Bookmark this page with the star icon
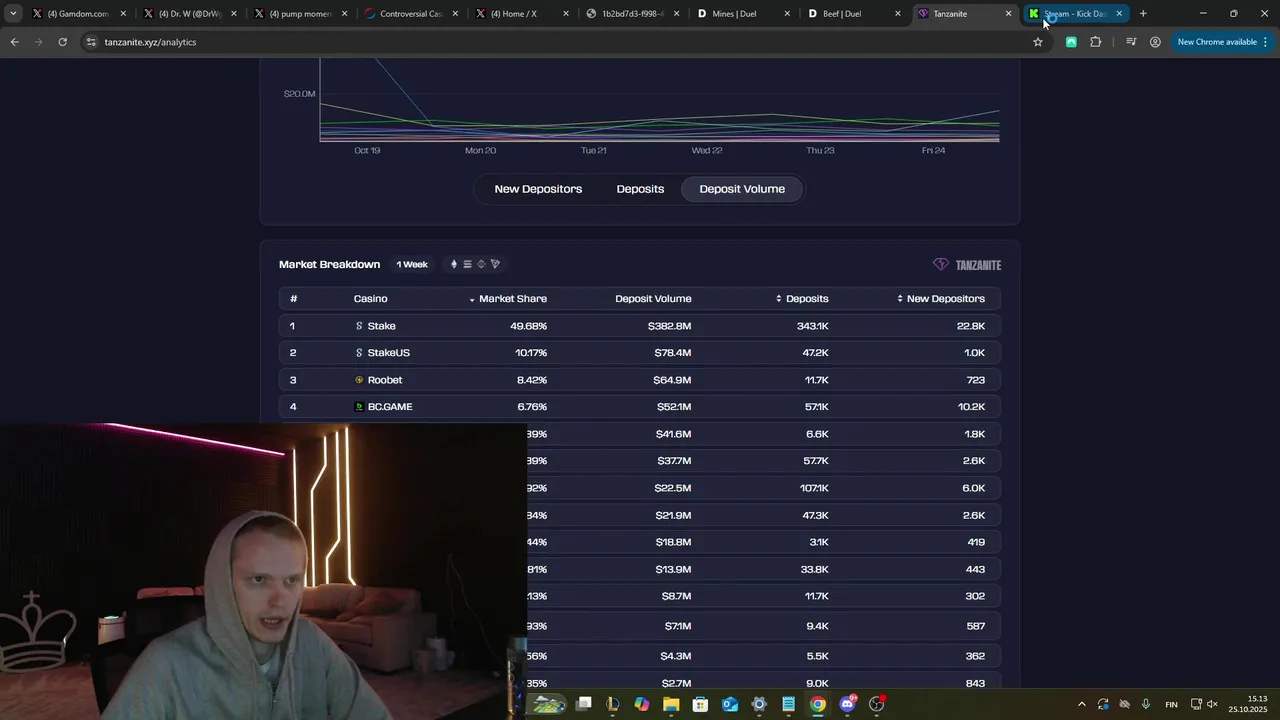The height and width of the screenshot is (720, 1280). pos(1038,42)
